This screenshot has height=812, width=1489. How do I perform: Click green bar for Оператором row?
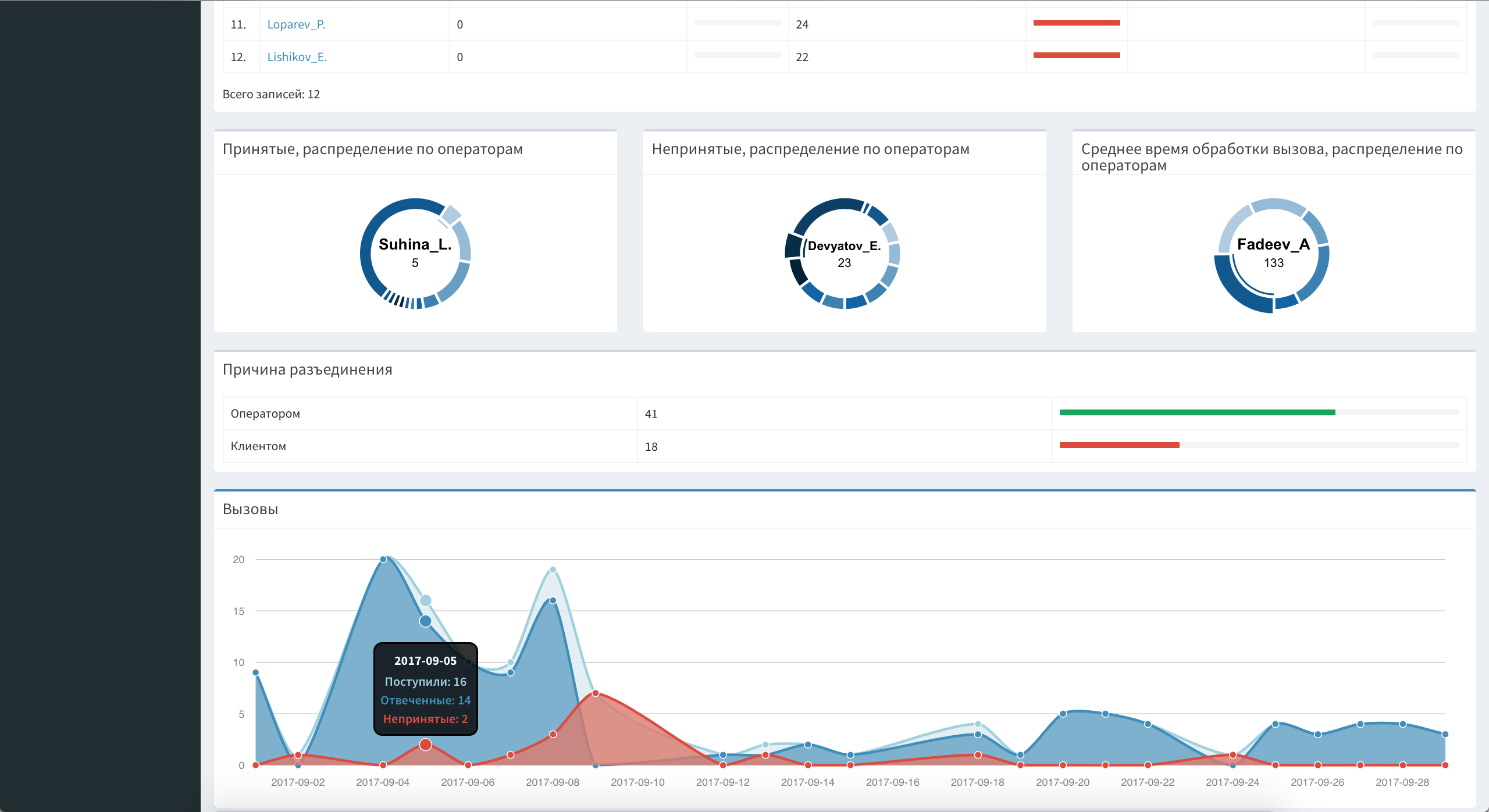click(x=1197, y=412)
